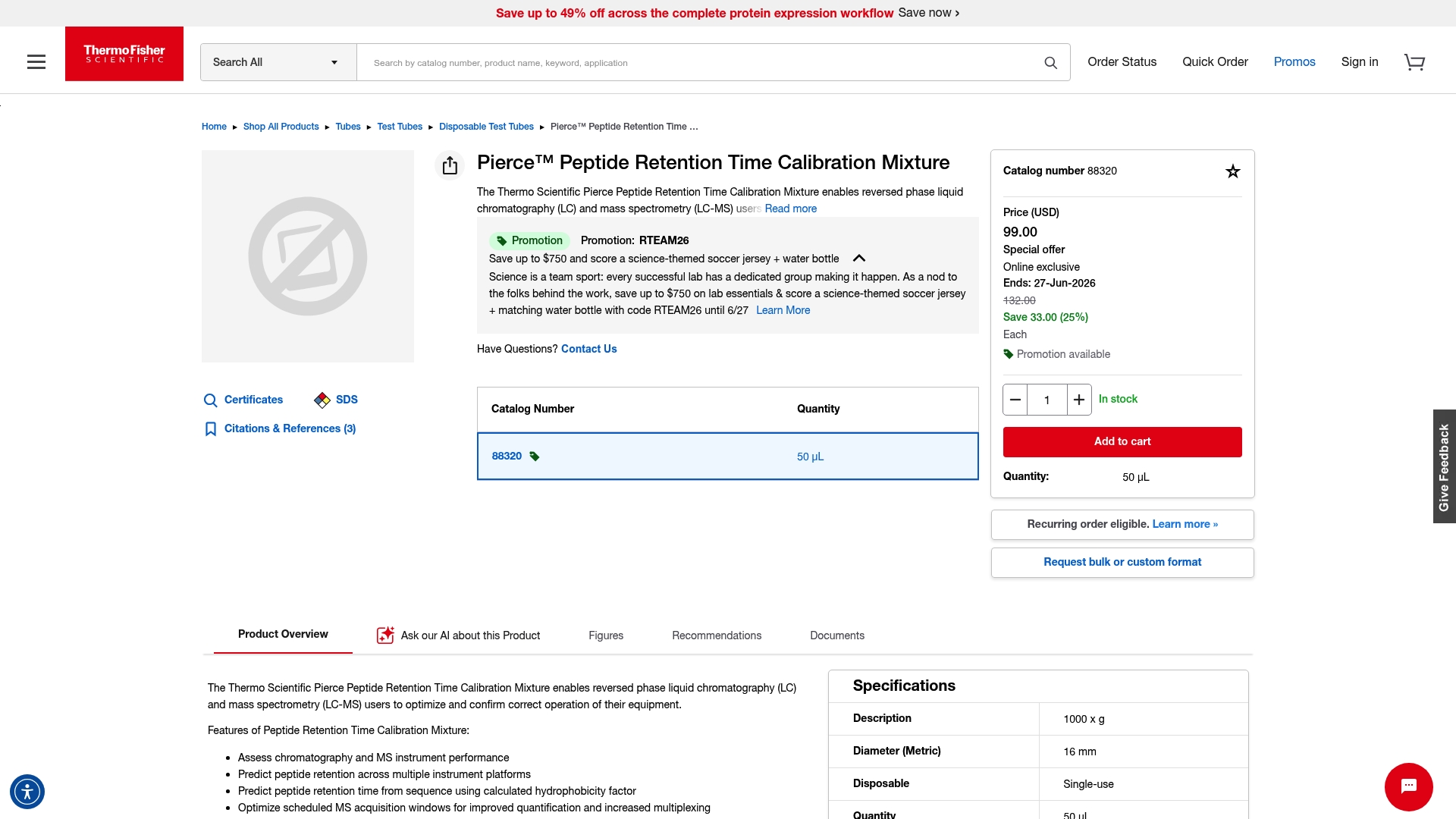Go to Test Tubes breadcrumb
Screen dimensions: 1456x819
tap(400, 127)
